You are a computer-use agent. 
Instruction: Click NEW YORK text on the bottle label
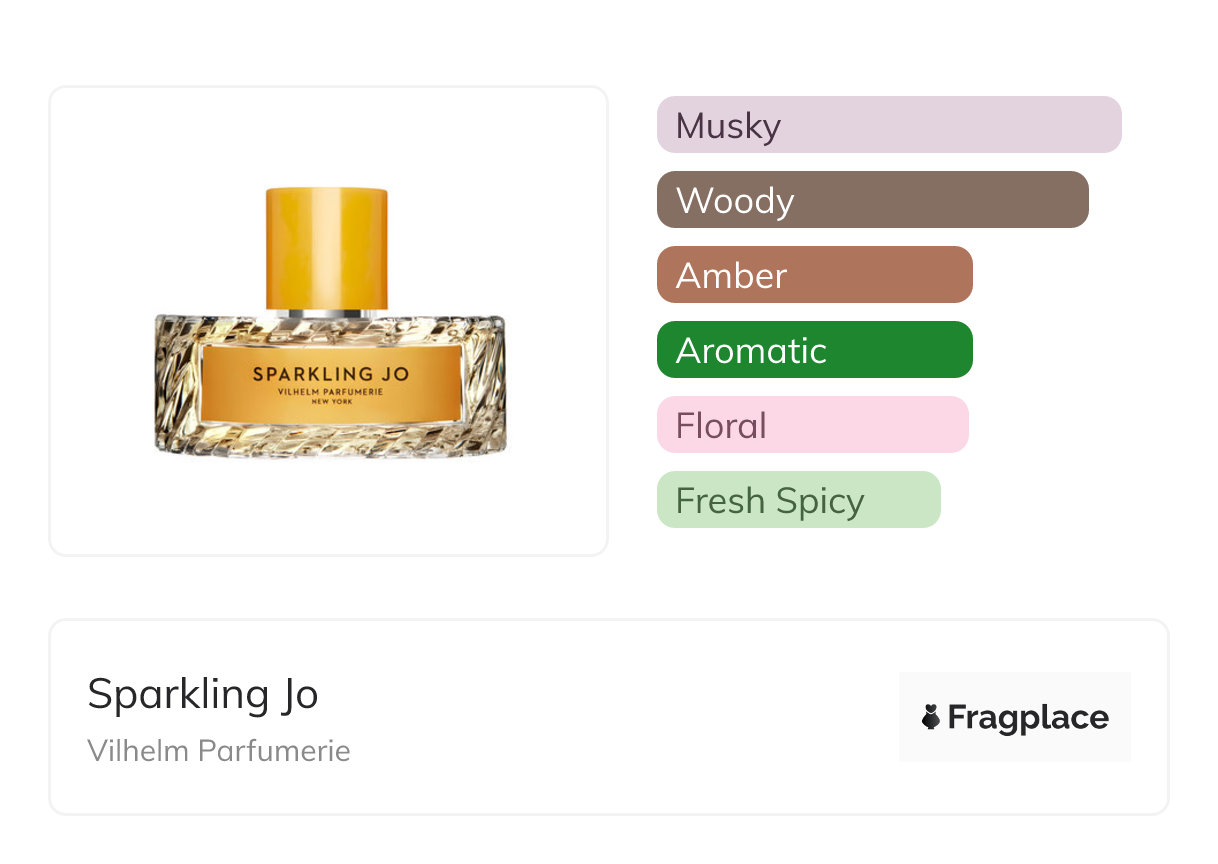click(330, 402)
